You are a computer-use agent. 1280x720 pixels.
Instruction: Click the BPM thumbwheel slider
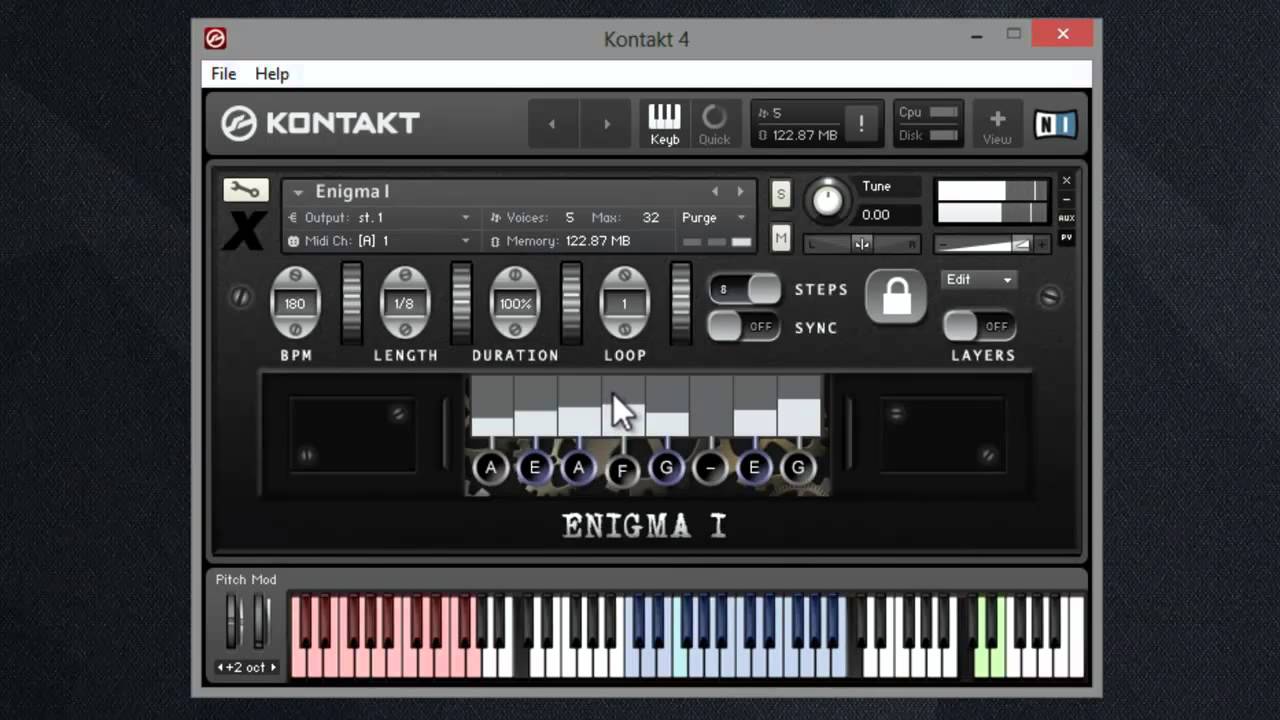(351, 303)
